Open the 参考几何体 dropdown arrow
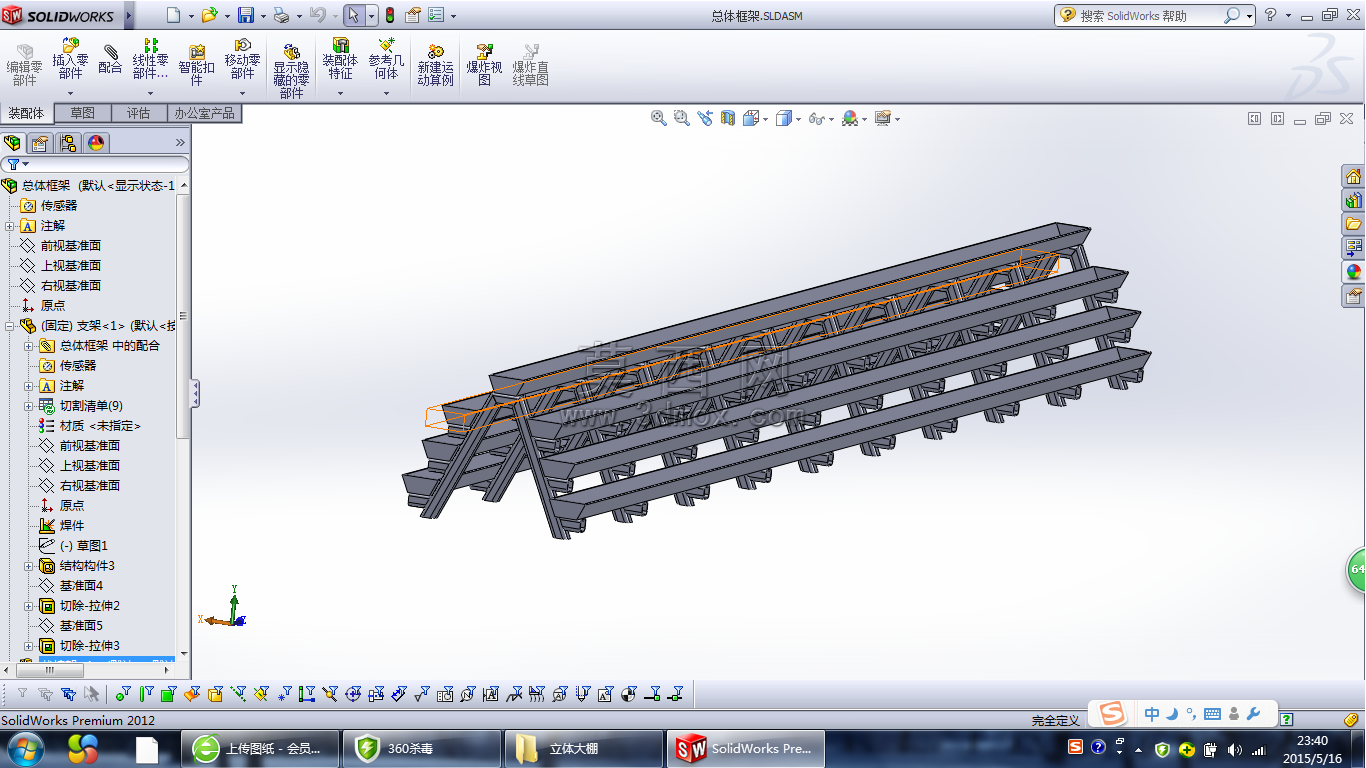Screen dimensions: 1366x768 pyautogui.click(x=386, y=93)
